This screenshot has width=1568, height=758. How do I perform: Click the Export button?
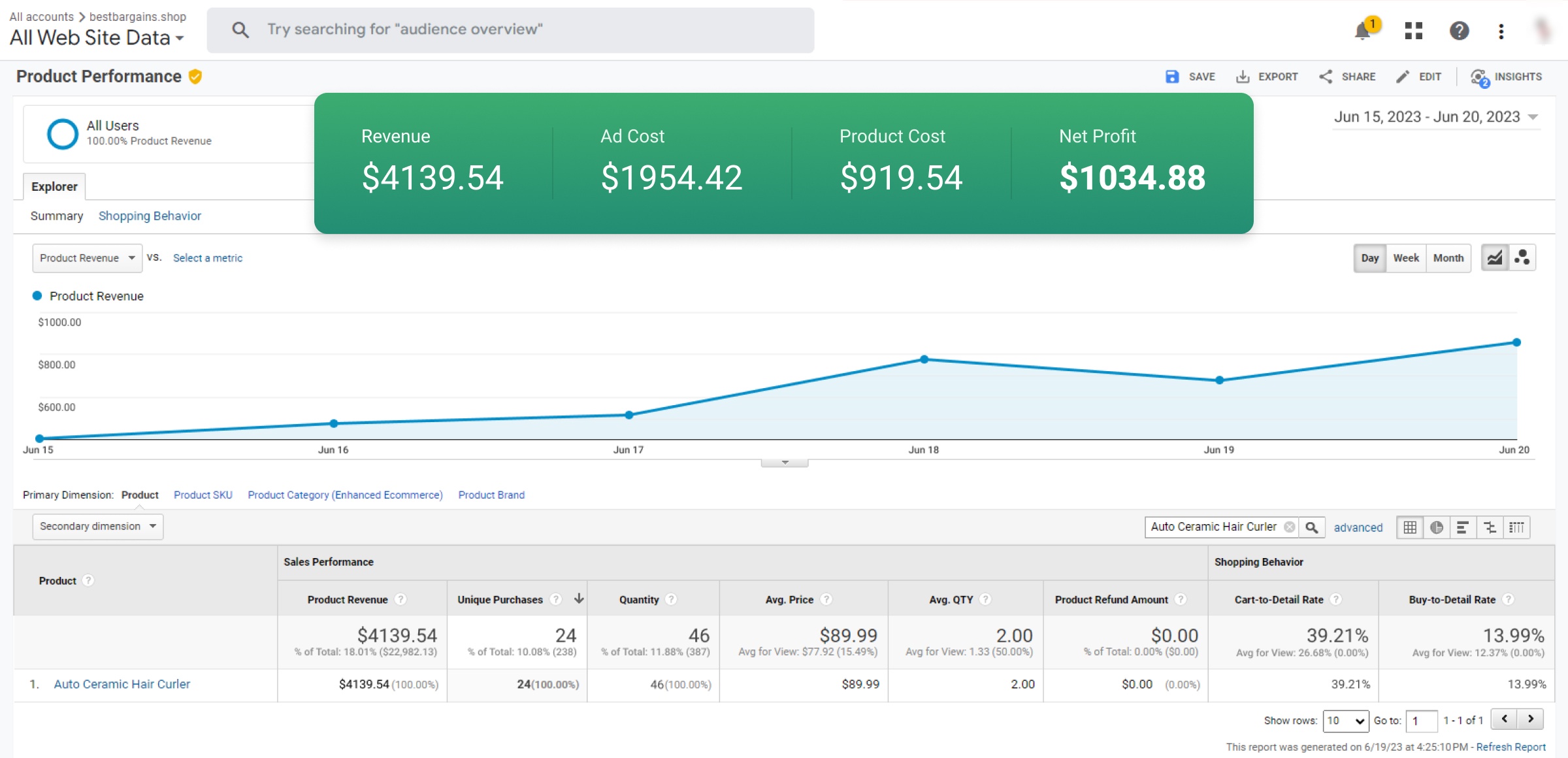pyautogui.click(x=1266, y=77)
